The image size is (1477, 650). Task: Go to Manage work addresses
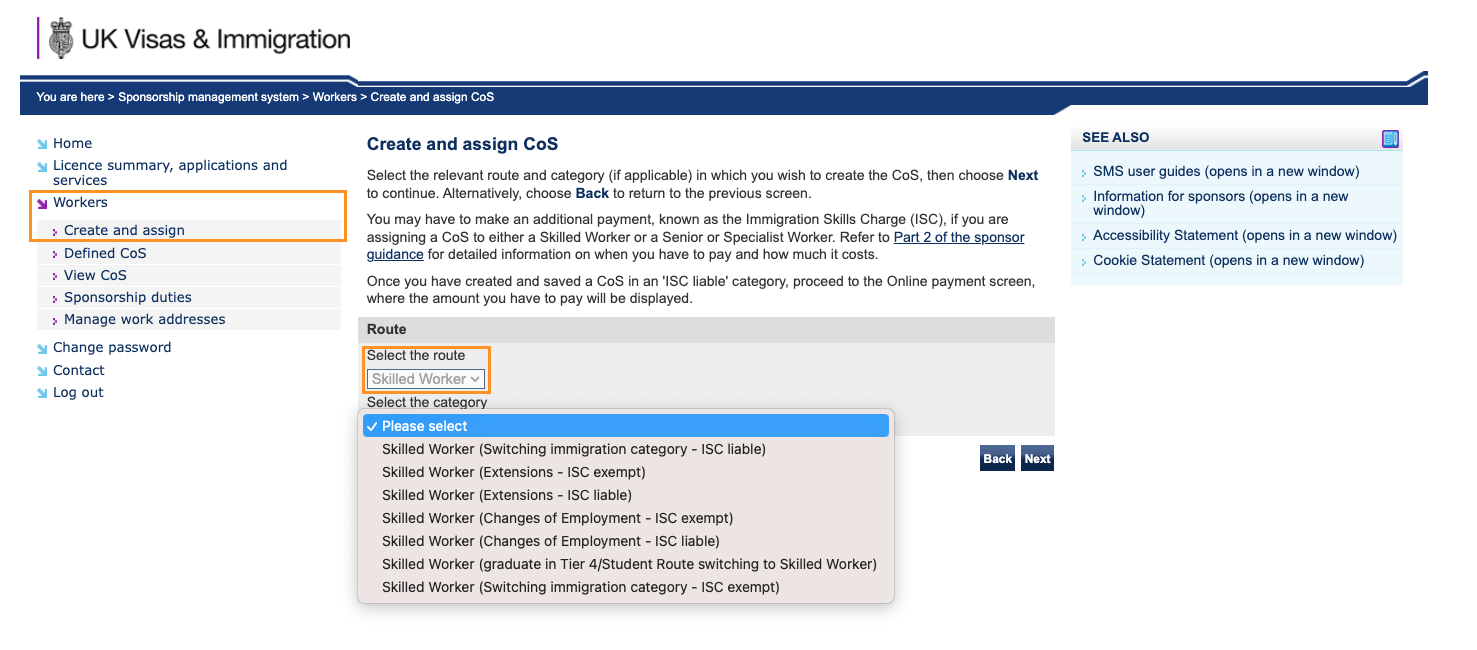pos(144,319)
